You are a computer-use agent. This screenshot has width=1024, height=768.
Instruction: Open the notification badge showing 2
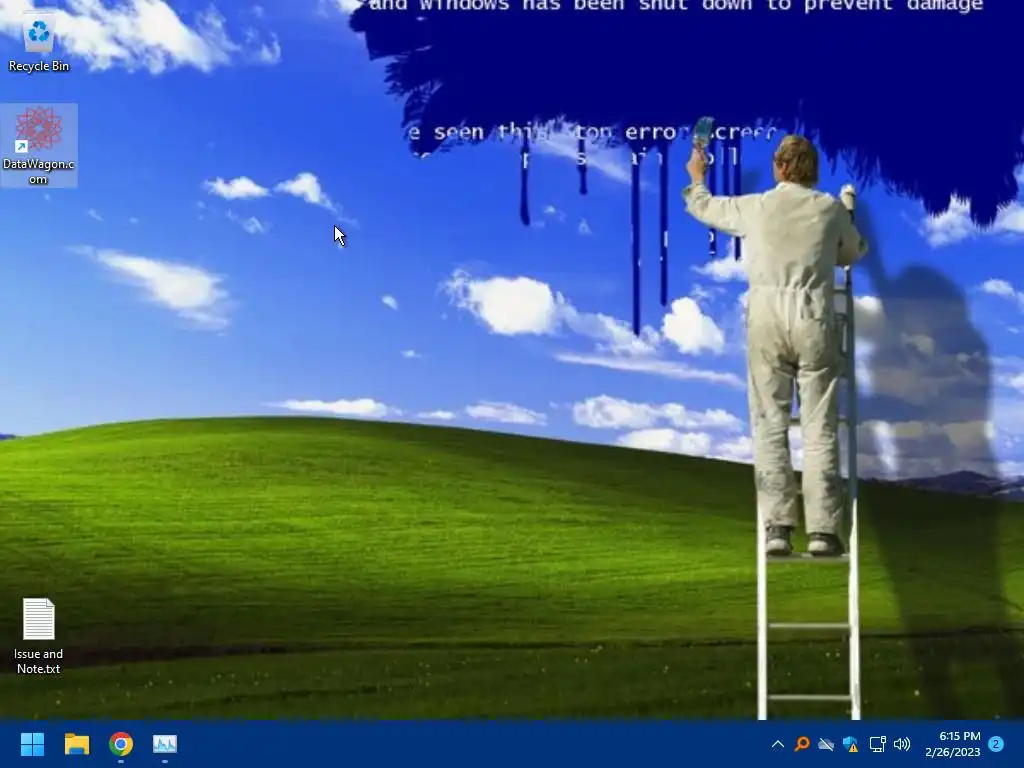pos(996,744)
